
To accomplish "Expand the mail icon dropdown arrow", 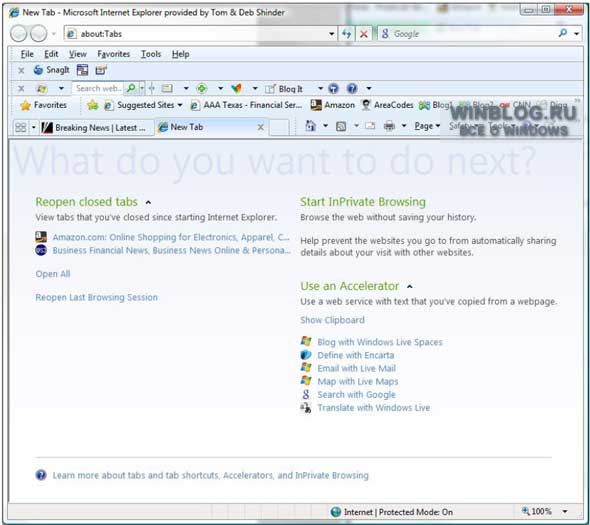I will [x=186, y=89].
